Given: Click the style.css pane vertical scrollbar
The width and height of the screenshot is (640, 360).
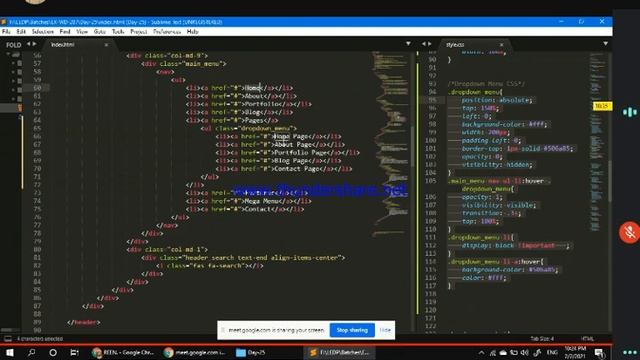Looking at the screenshot, I should pyautogui.click(x=610, y=181).
